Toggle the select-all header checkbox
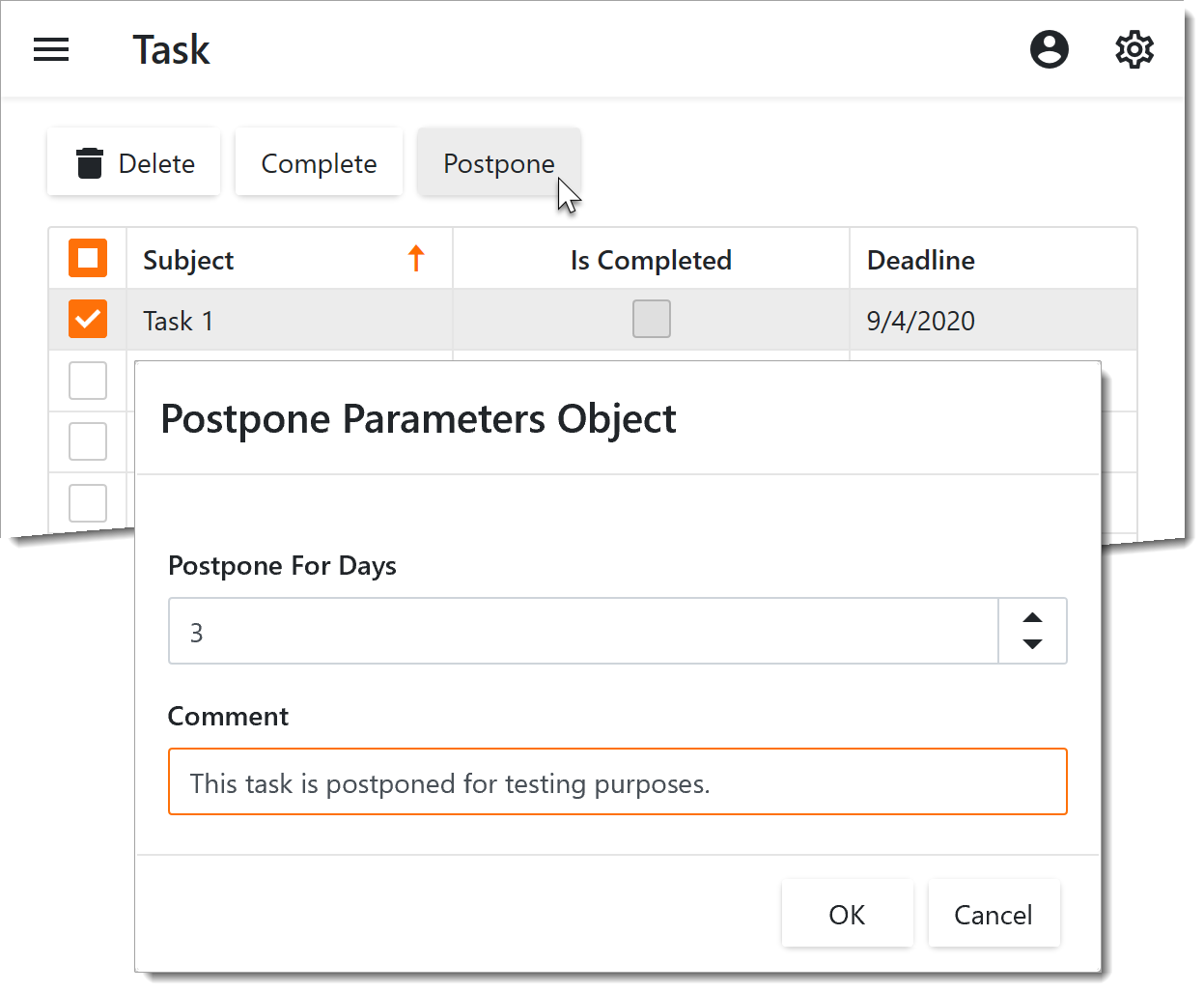The image size is (1204, 992). (88, 259)
